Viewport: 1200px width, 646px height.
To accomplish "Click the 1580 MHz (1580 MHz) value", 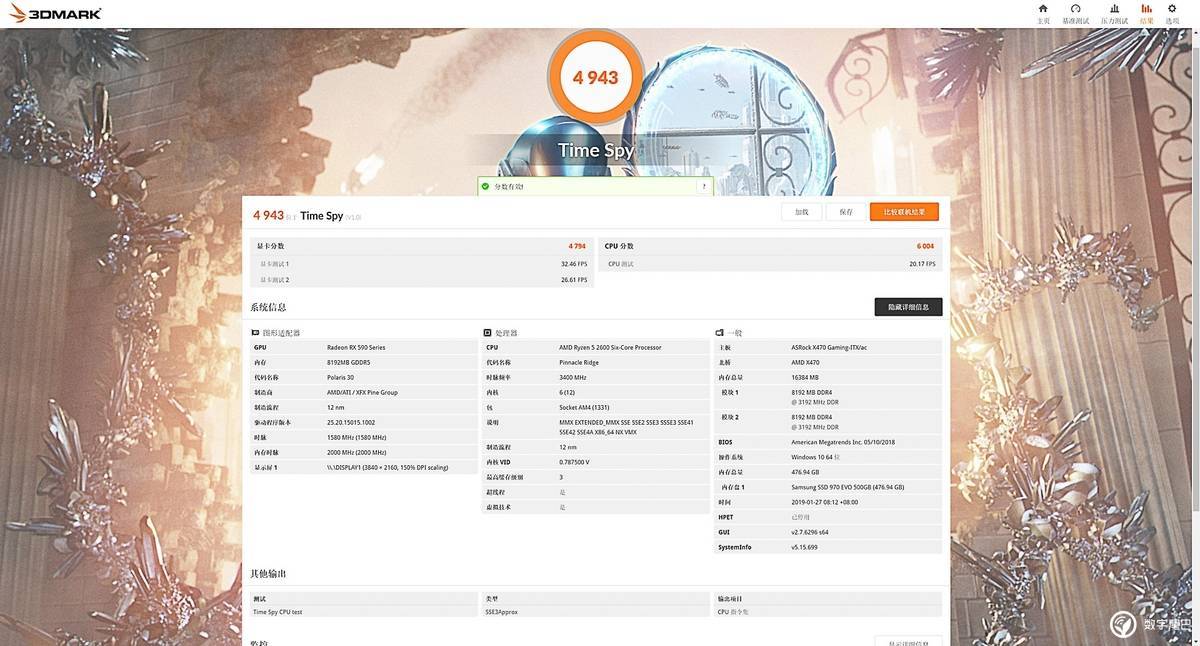I will (357, 437).
